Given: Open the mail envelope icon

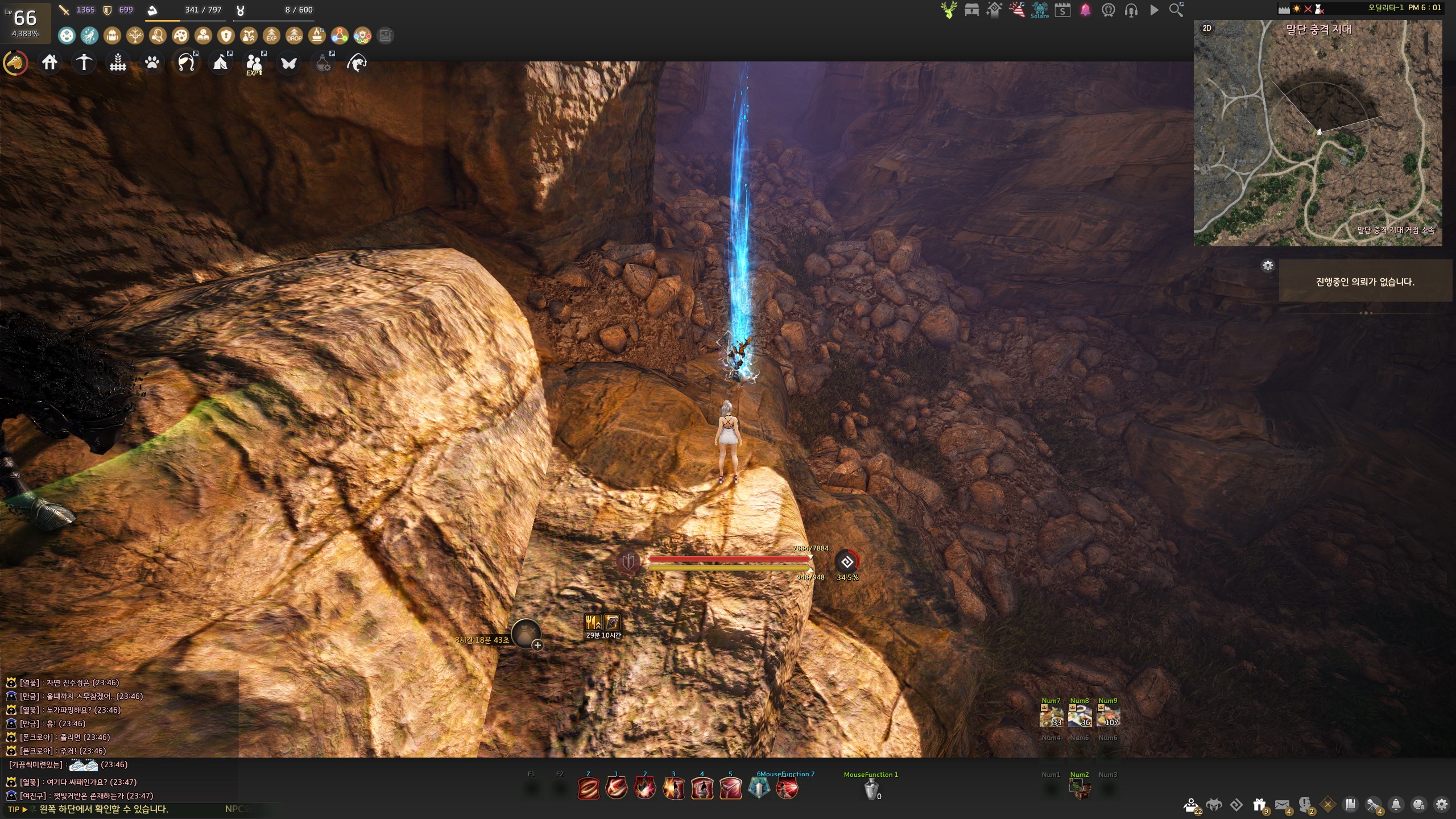Looking at the screenshot, I should [1282, 805].
